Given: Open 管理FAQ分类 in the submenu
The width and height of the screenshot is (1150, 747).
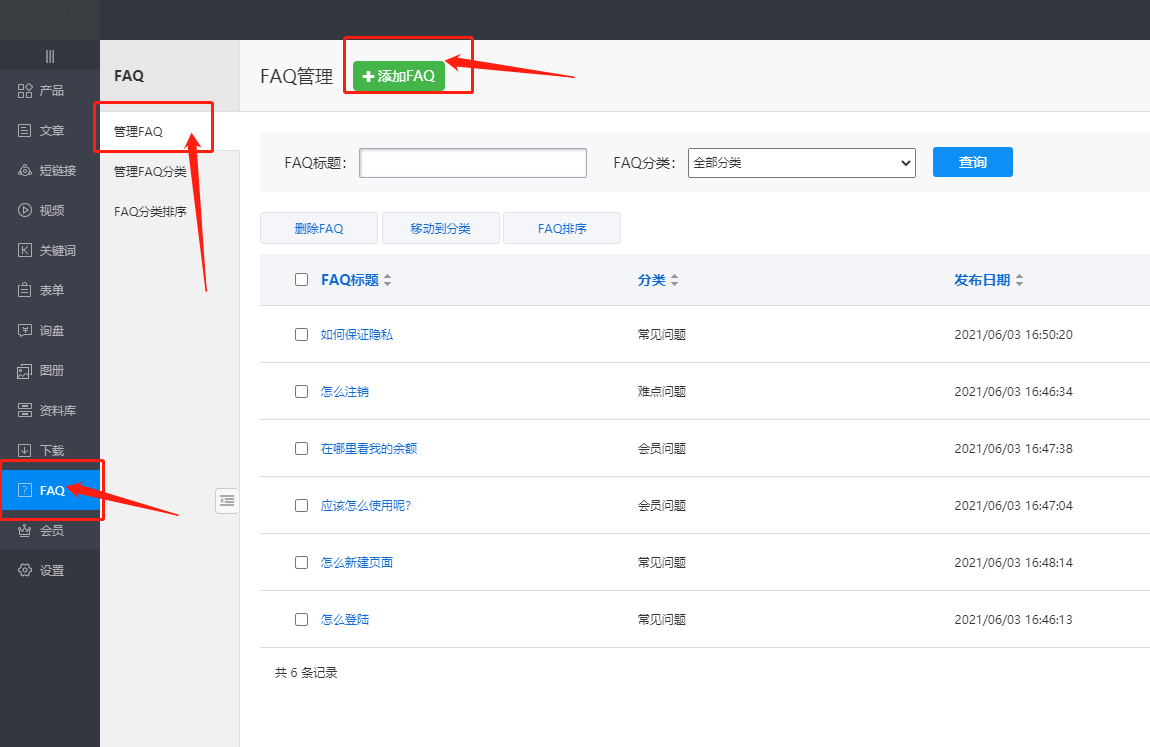Looking at the screenshot, I should click(x=150, y=172).
